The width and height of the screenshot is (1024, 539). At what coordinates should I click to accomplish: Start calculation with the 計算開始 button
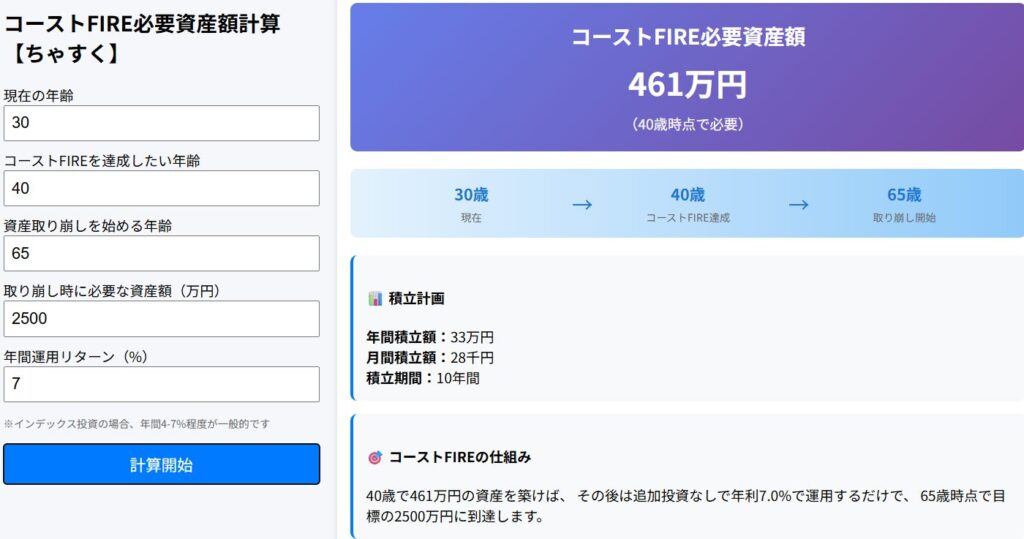point(161,465)
